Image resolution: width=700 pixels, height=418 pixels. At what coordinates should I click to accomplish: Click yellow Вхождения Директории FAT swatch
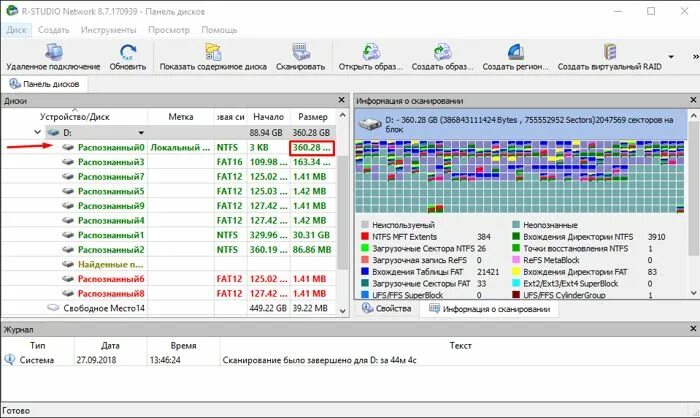pyautogui.click(x=516, y=272)
